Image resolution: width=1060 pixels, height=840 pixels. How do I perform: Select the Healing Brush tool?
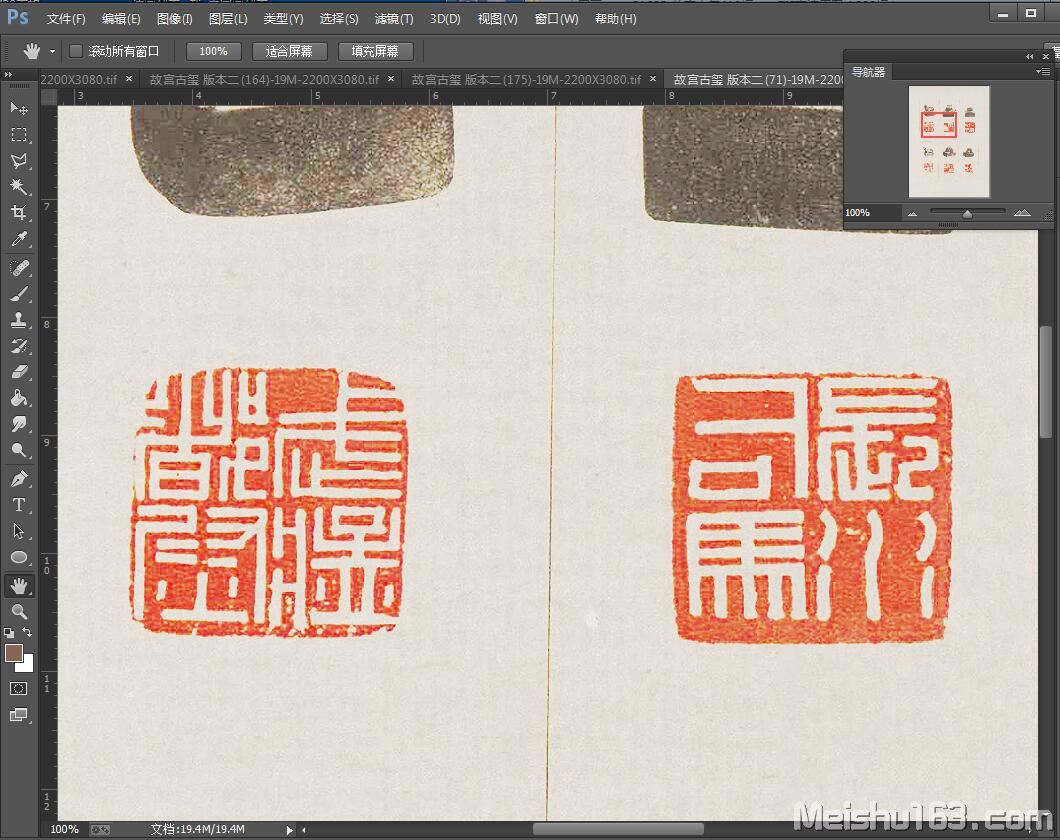click(19, 268)
